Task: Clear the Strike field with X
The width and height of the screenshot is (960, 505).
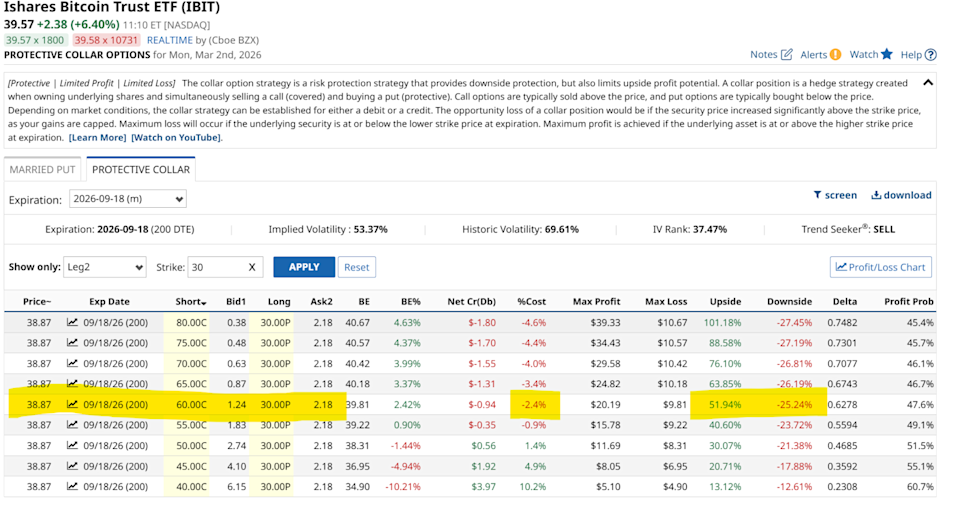Action: click(x=253, y=267)
